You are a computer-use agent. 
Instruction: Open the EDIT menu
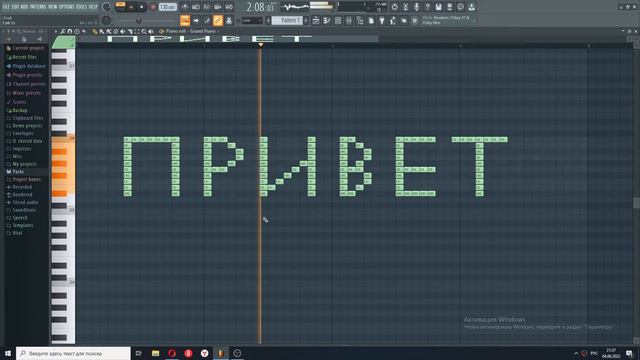[x=15, y=7]
